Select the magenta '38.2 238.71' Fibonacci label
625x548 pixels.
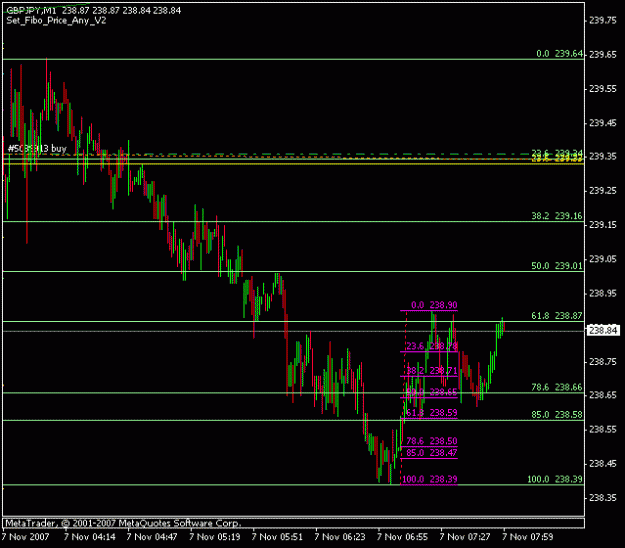[432, 371]
